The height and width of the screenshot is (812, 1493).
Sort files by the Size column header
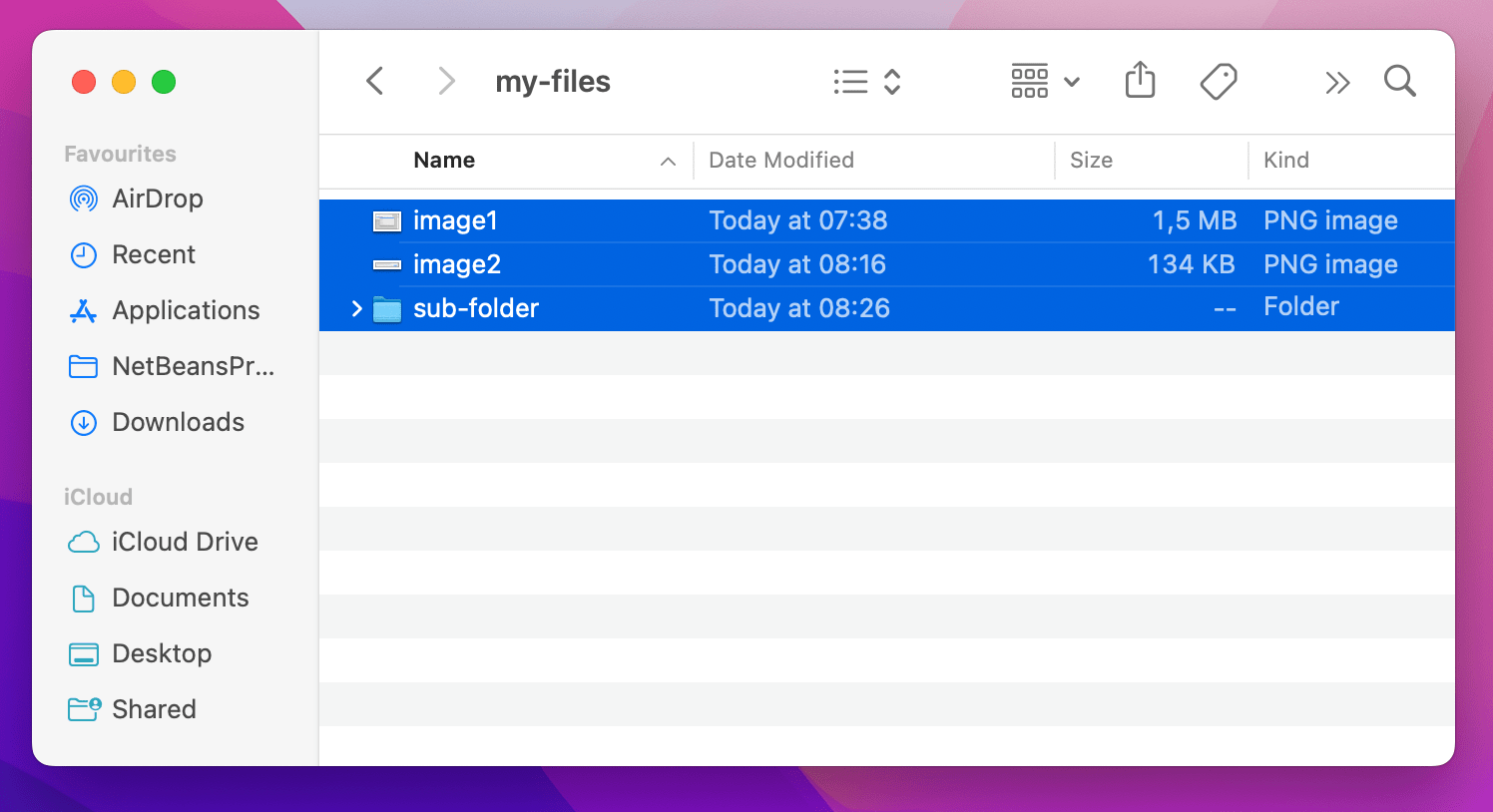(x=1092, y=160)
